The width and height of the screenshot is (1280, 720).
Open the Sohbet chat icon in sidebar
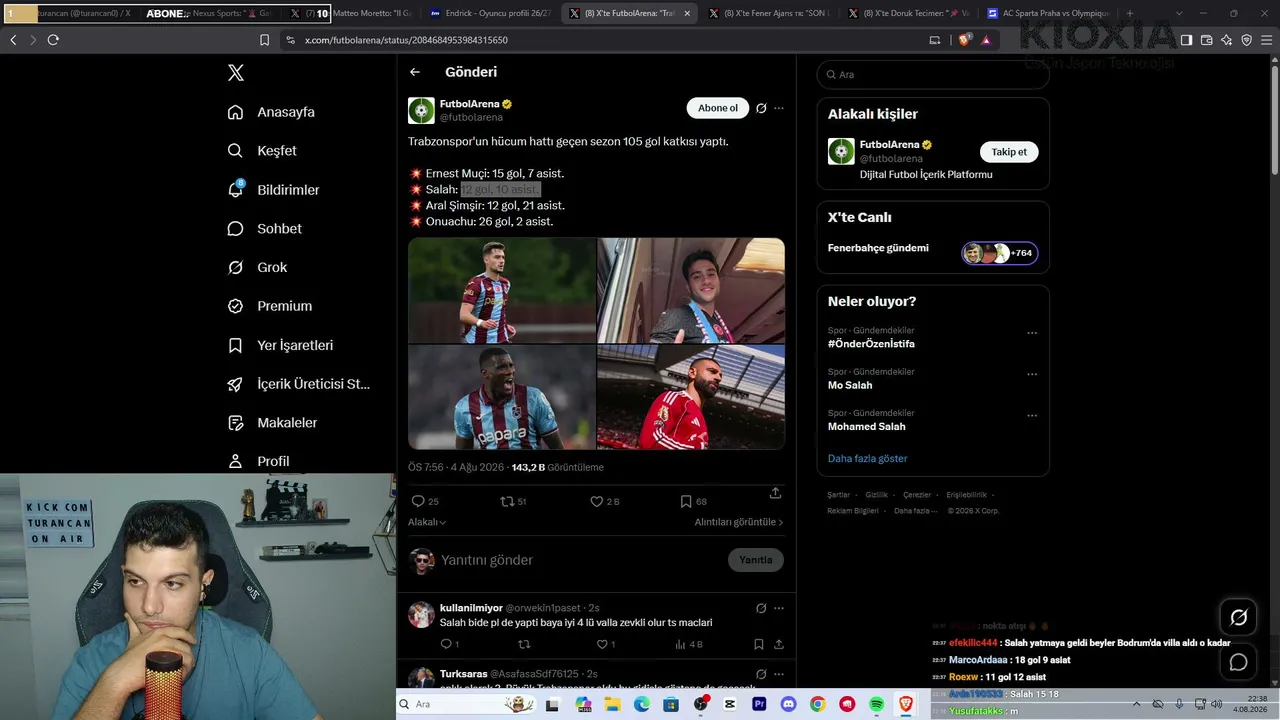click(x=236, y=228)
